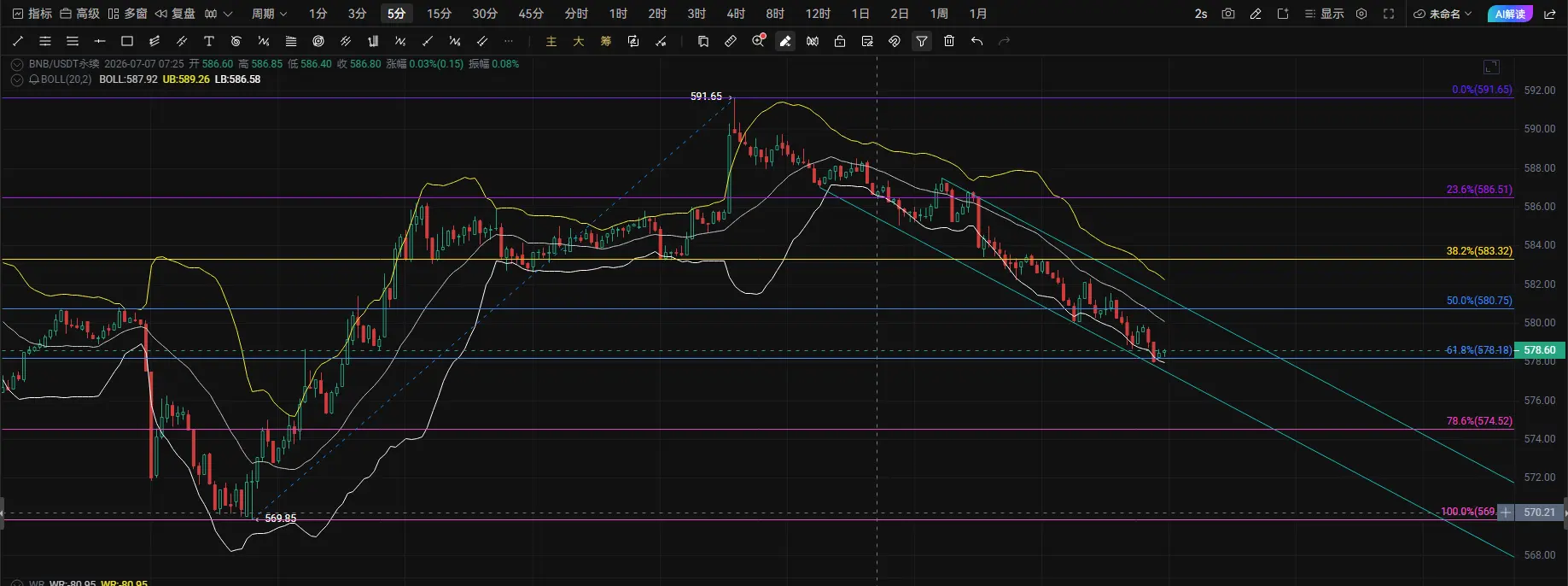Toggle the drawing lock icon

[x=840, y=41]
